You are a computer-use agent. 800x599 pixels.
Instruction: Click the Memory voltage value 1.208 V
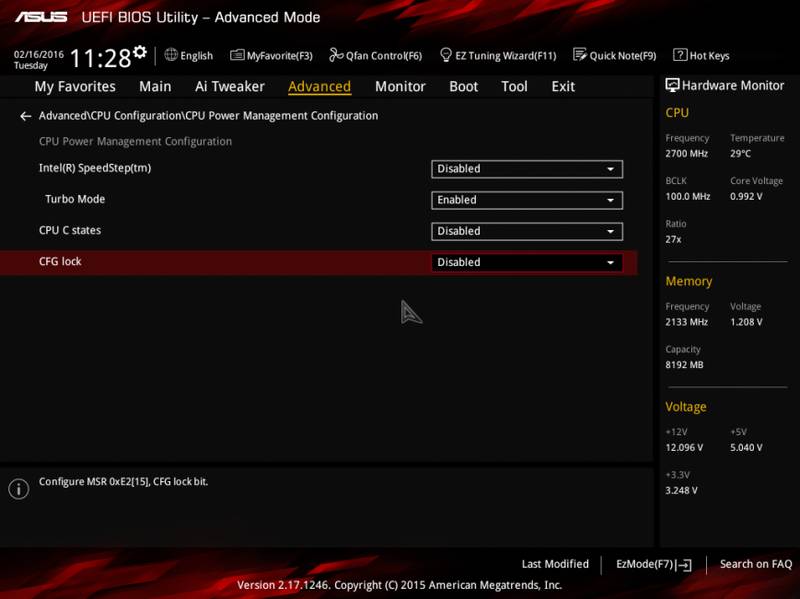coord(746,322)
